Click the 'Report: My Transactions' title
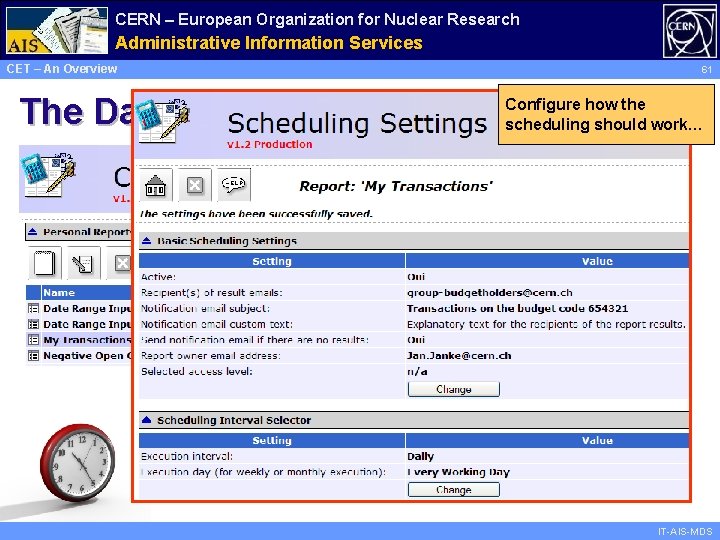720x540 pixels. coord(396,186)
